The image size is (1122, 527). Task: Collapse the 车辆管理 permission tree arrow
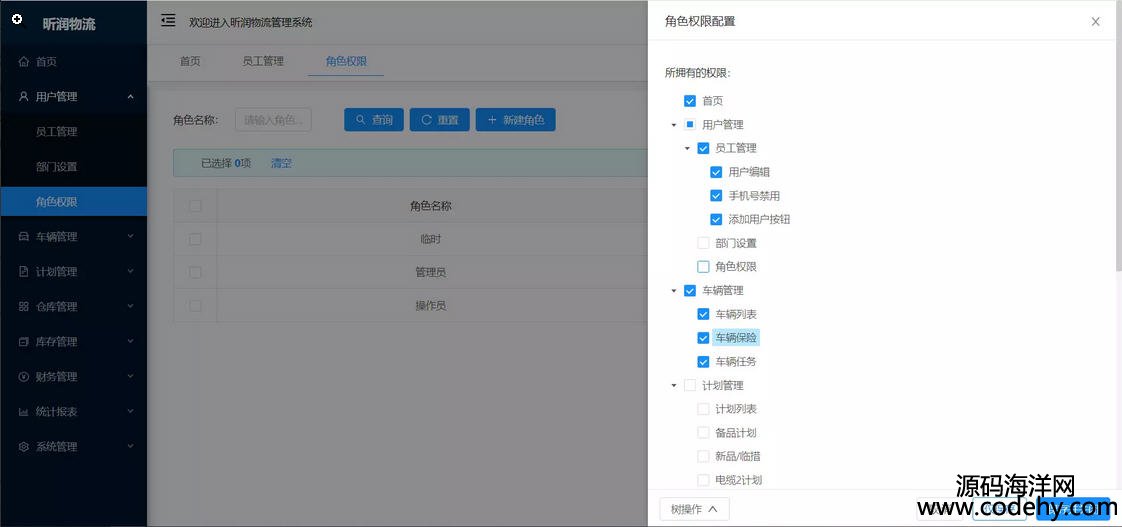click(x=674, y=291)
